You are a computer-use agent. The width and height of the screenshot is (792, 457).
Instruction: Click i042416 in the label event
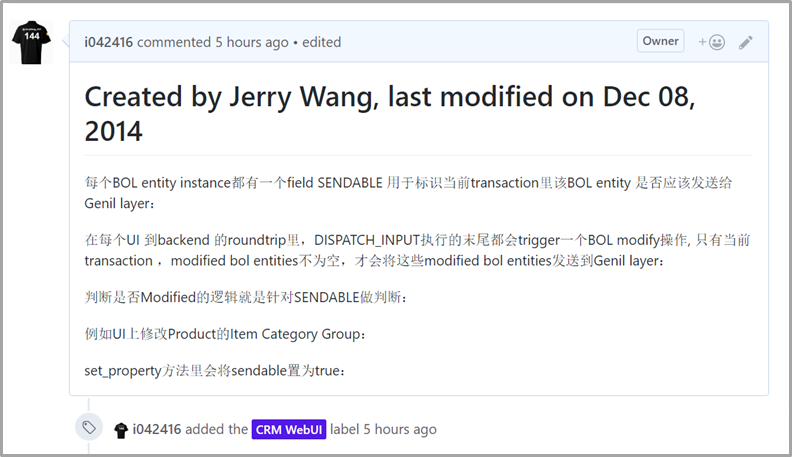coord(157,429)
